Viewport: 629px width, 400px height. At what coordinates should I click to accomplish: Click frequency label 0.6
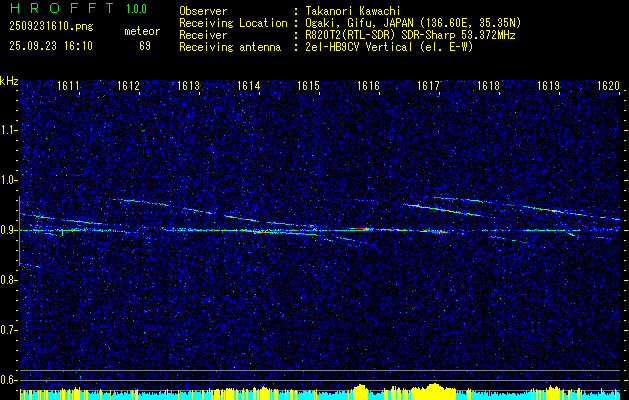[x=9, y=380]
